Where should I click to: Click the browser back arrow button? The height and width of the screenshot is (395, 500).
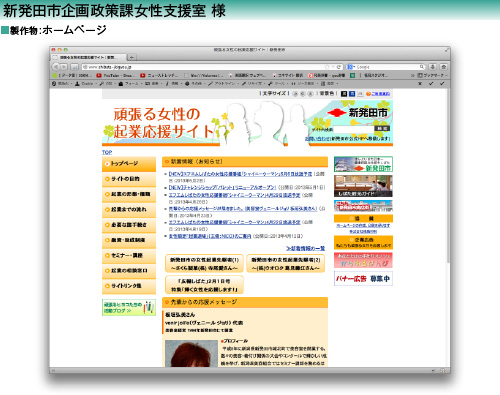(x=56, y=67)
